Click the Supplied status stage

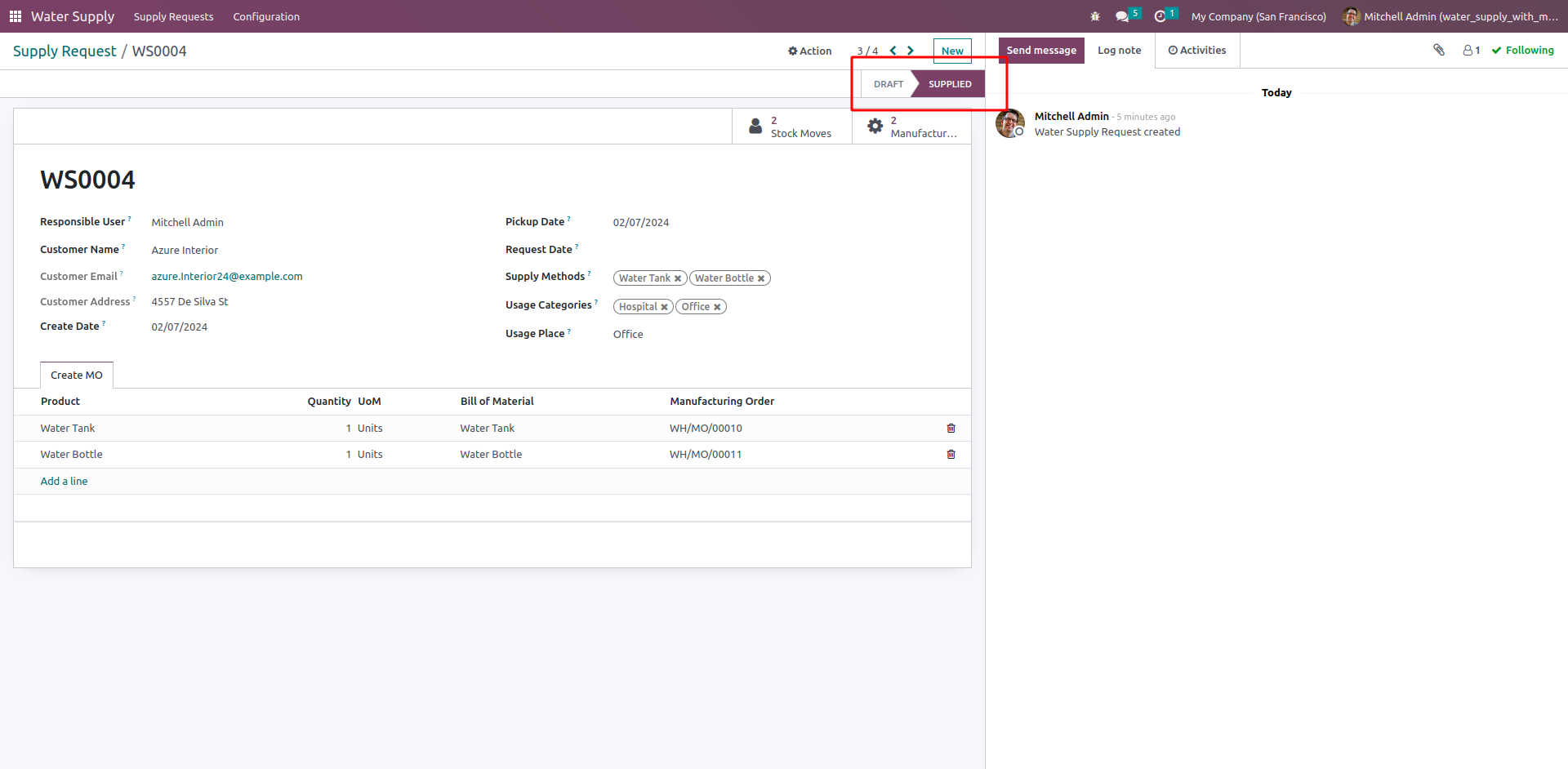(949, 84)
